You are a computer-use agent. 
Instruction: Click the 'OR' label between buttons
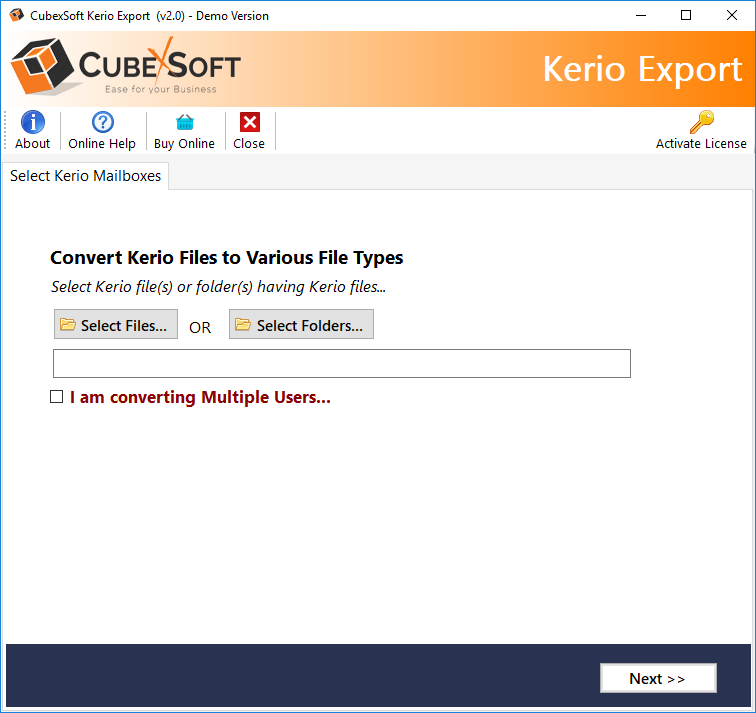200,328
